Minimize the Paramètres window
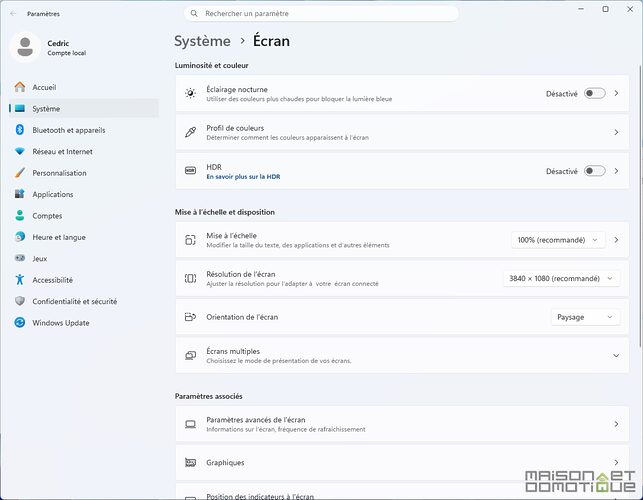643x500 pixels. pos(581,9)
